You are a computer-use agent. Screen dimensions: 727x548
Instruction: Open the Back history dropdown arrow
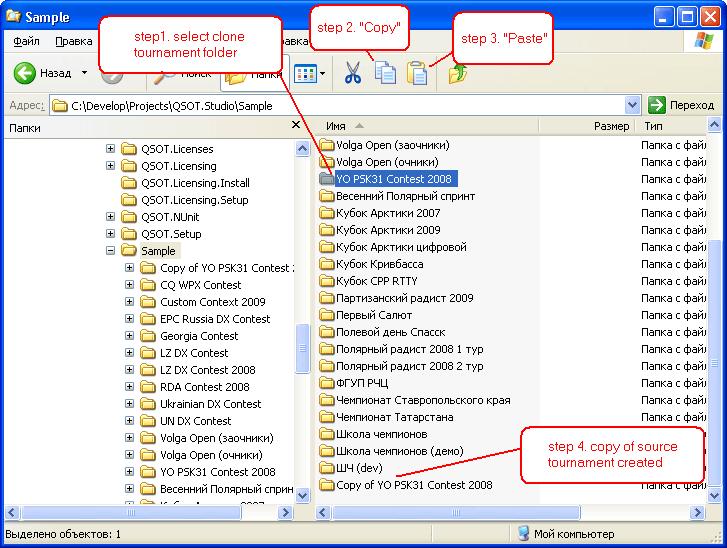(x=84, y=74)
